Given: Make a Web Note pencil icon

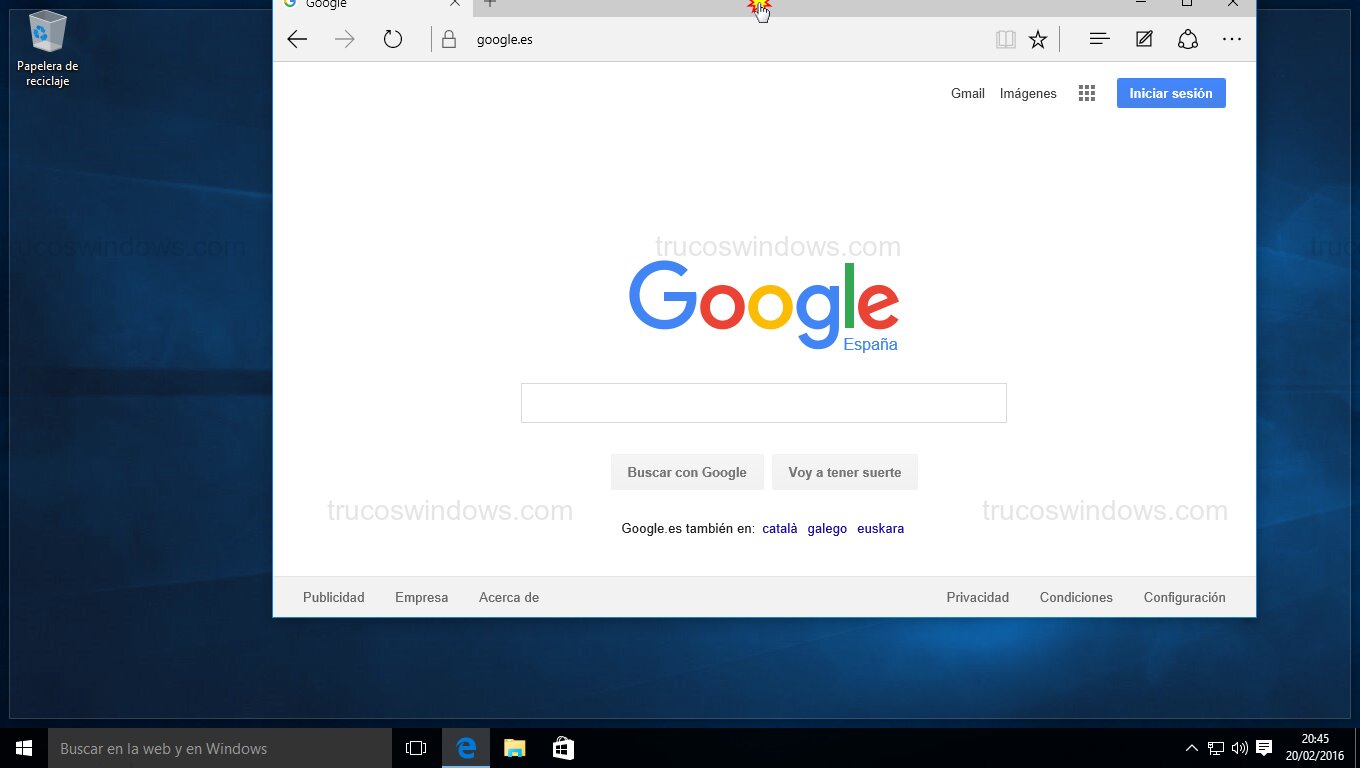Looking at the screenshot, I should (1144, 40).
